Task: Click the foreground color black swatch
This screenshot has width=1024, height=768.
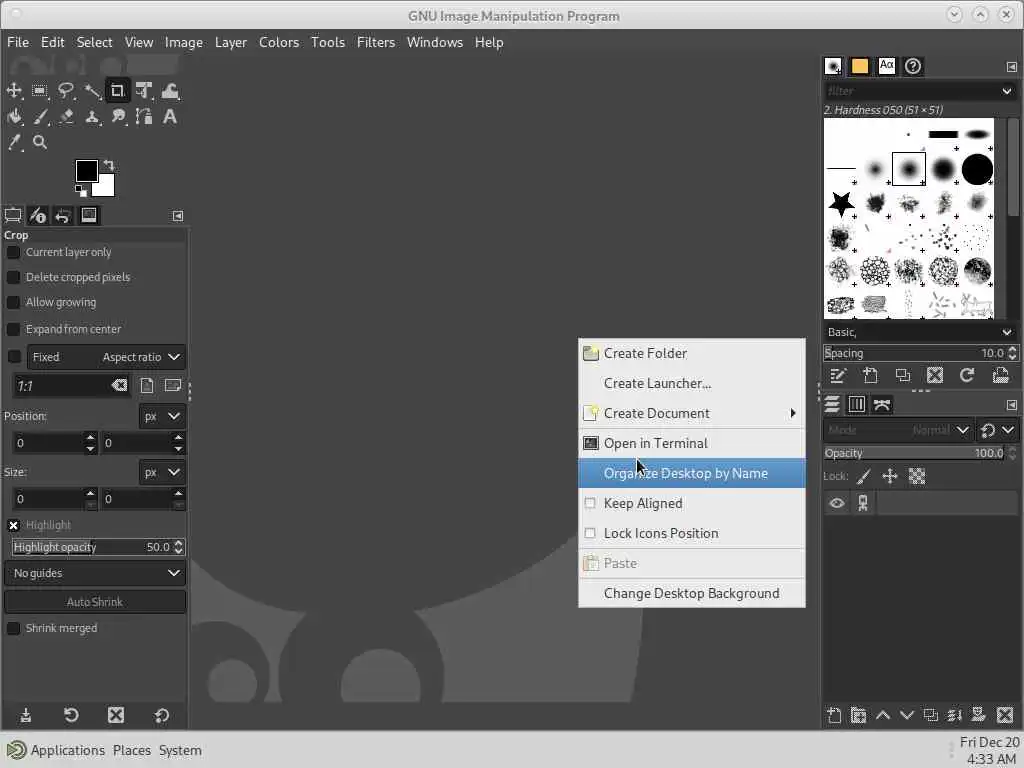Action: click(87, 171)
